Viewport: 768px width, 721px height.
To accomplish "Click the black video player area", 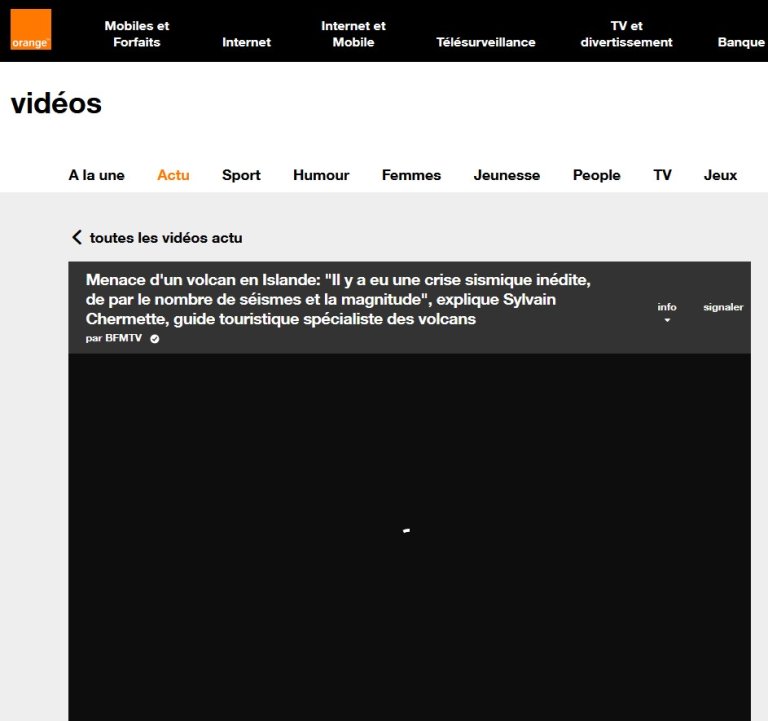I will point(409,540).
